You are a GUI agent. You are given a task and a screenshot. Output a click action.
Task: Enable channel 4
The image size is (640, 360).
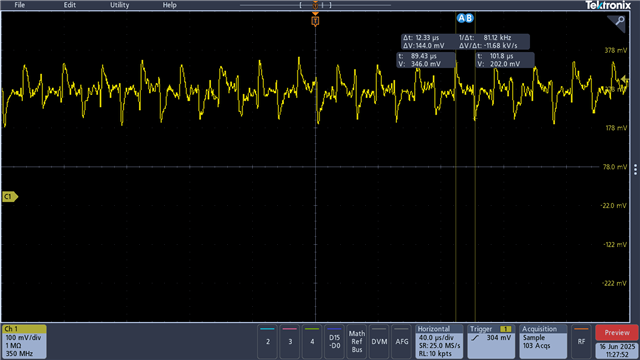coord(312,341)
